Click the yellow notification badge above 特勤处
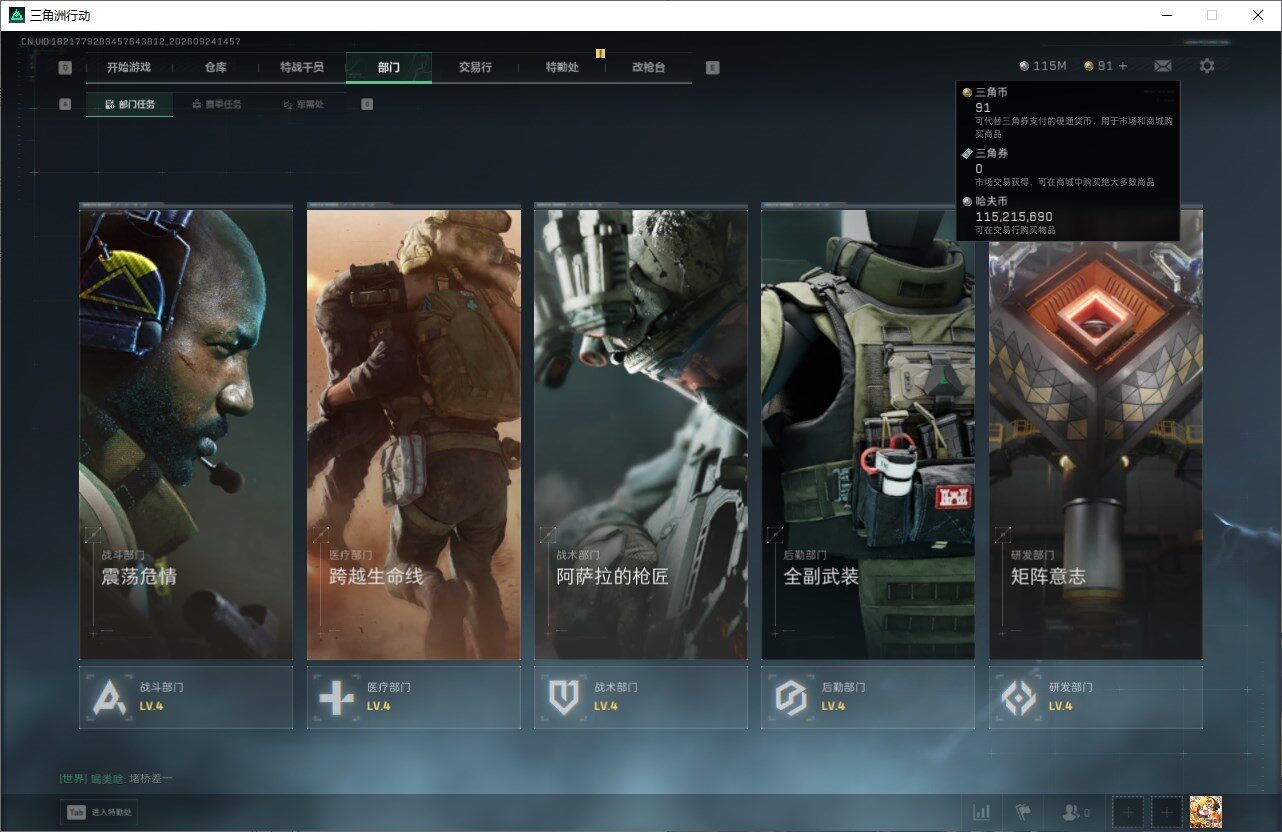The height and width of the screenshot is (832, 1282). (600, 53)
